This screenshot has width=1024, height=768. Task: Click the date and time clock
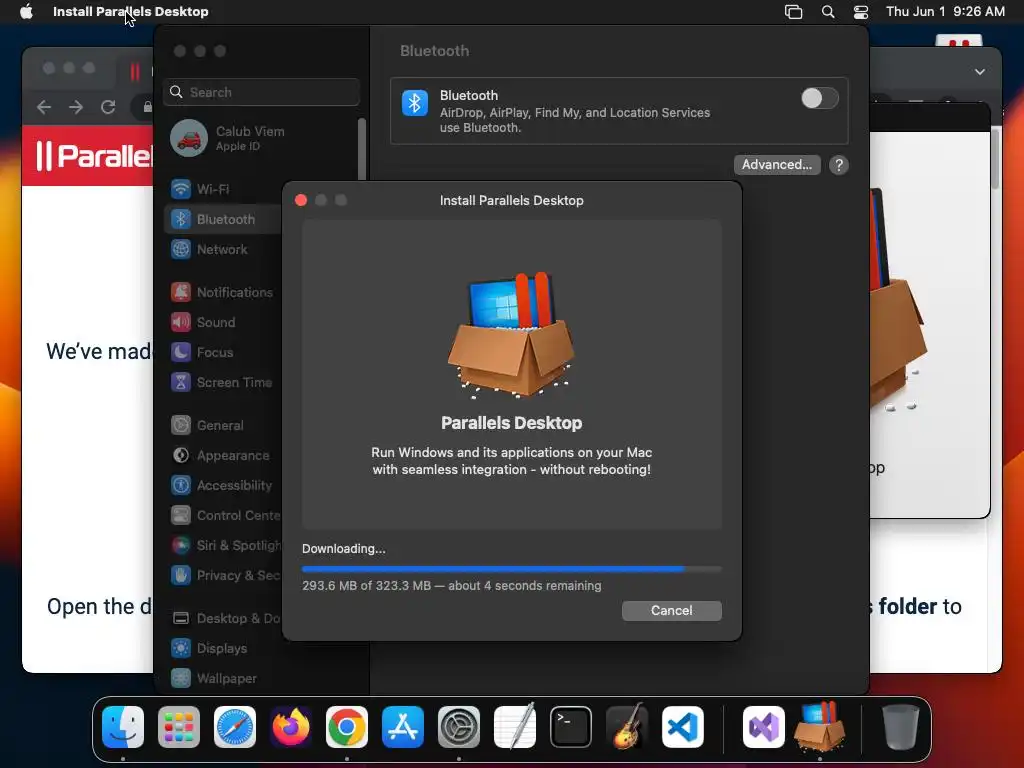click(x=945, y=12)
